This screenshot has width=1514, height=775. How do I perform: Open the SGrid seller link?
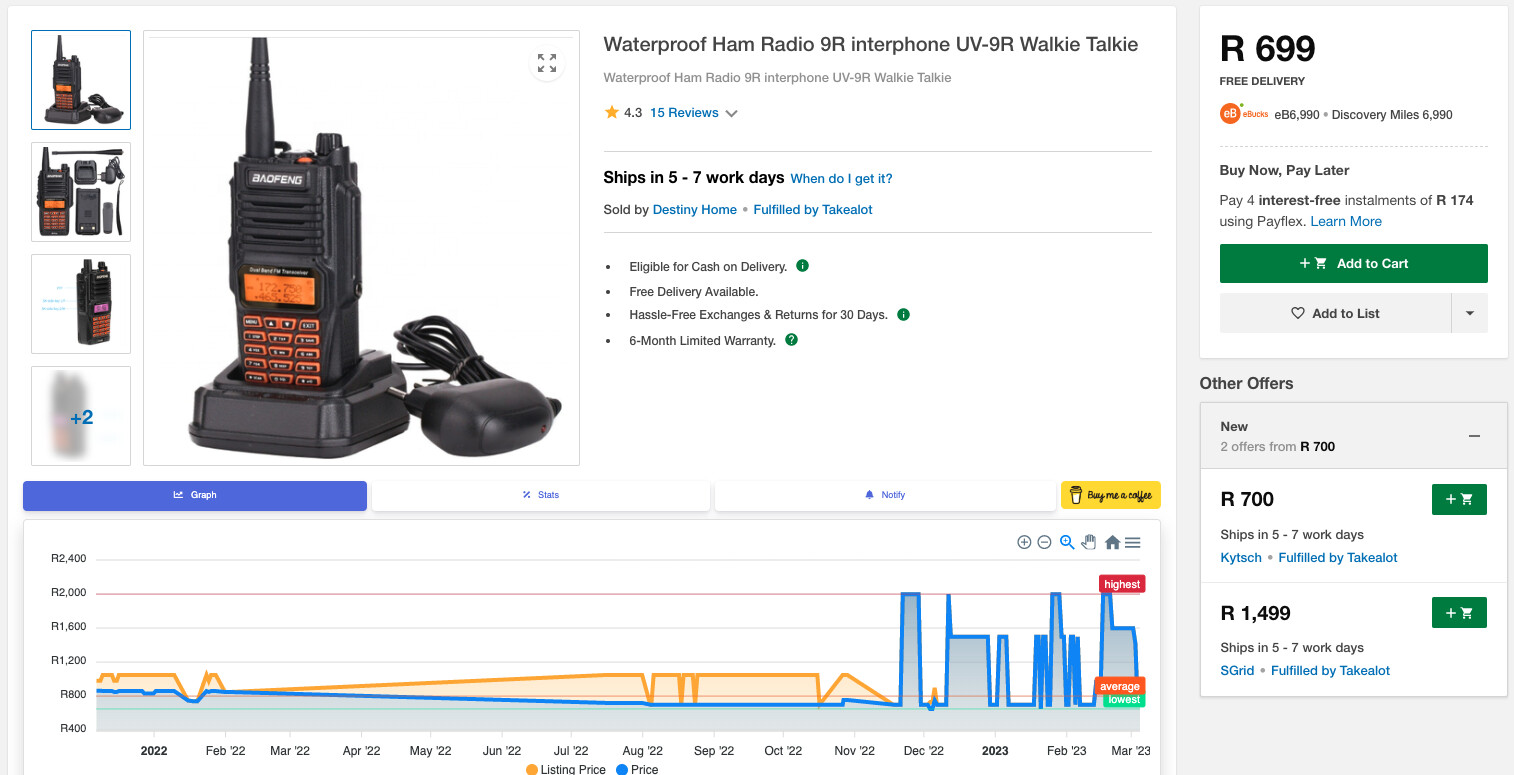pyautogui.click(x=1237, y=670)
